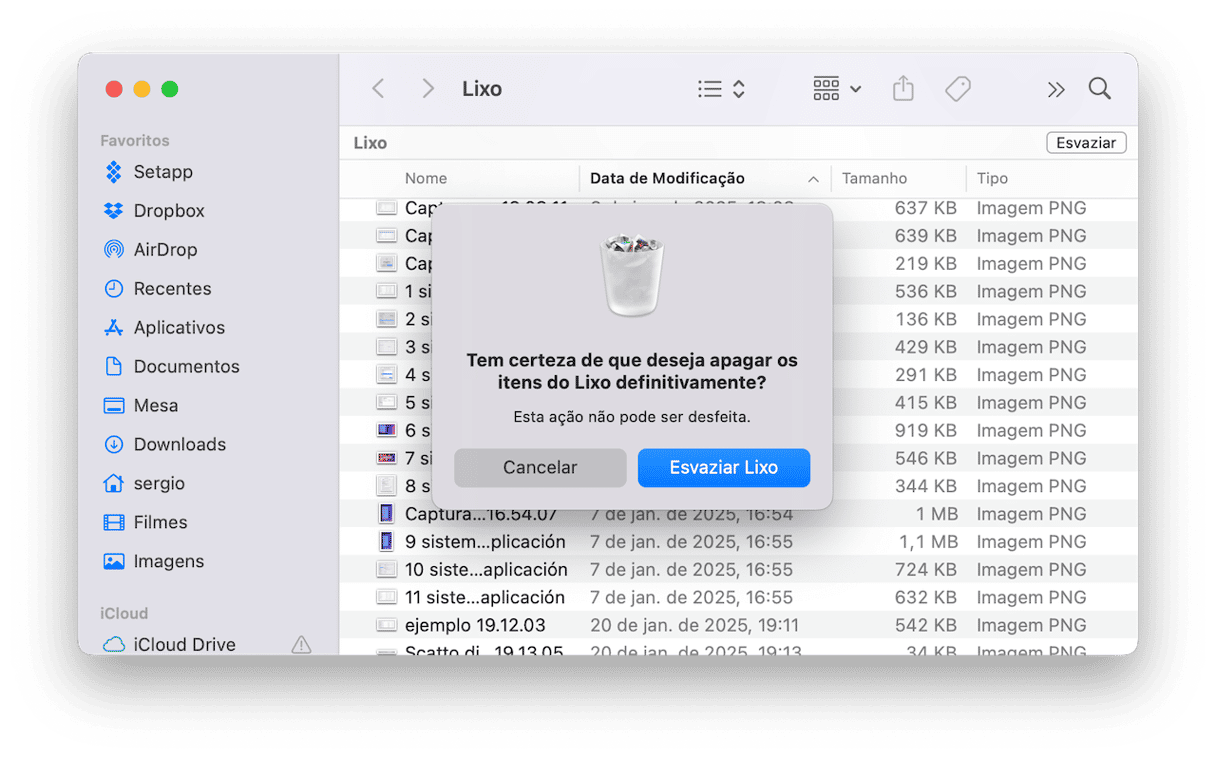
Task: Sort by the Tamanho column header
Action: point(874,179)
